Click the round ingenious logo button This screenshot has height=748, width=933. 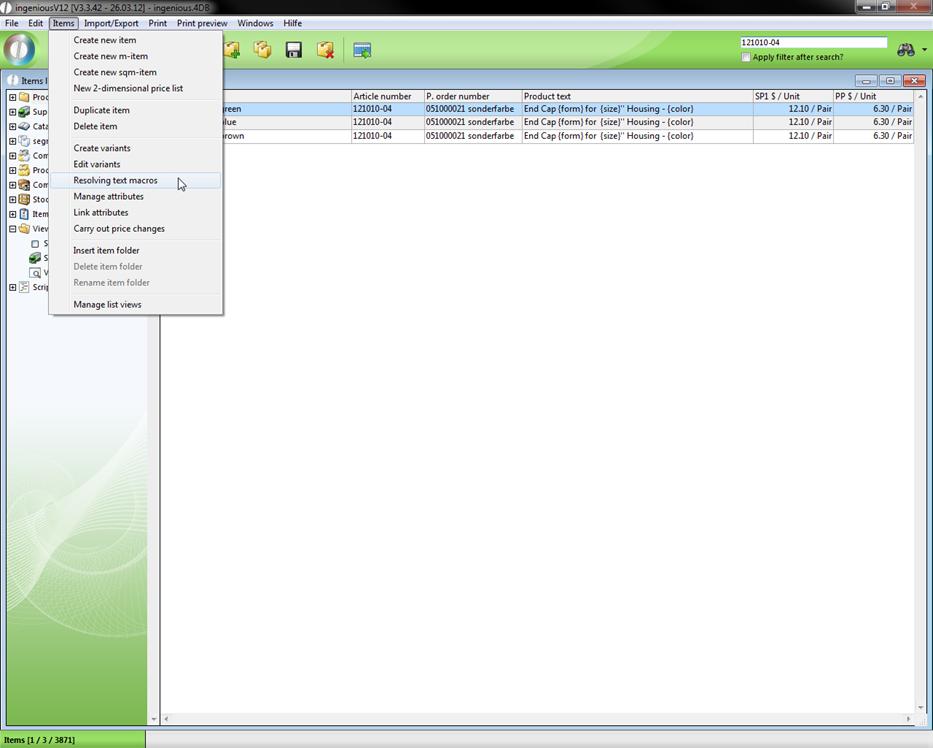click(x=20, y=50)
